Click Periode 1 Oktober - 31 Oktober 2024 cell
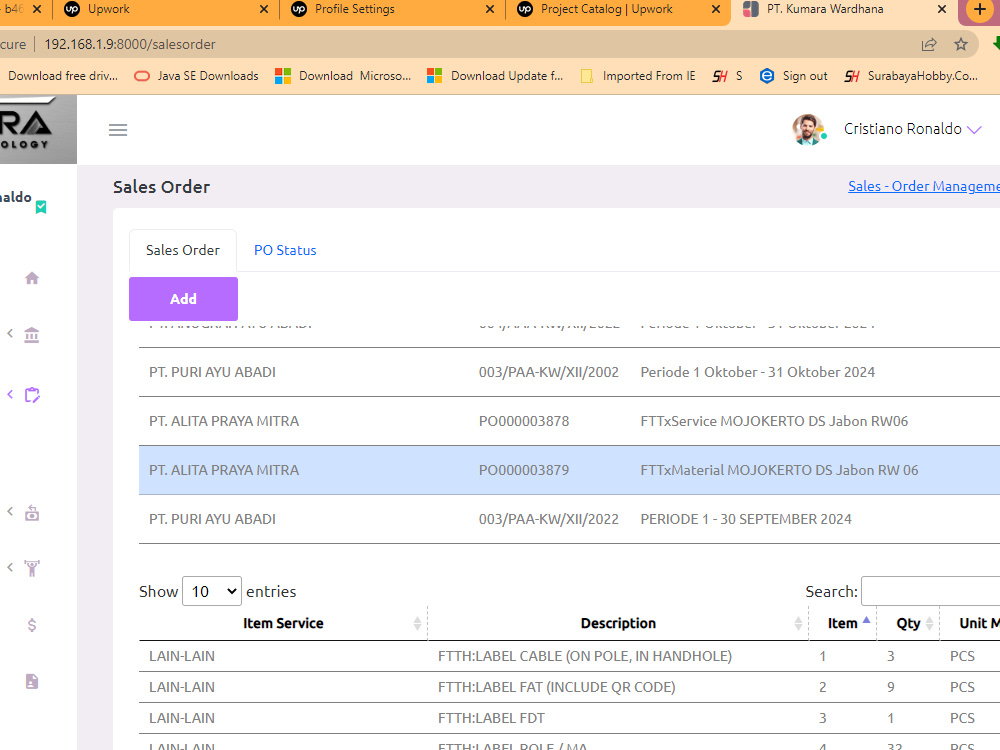1000x750 pixels. 757,372
